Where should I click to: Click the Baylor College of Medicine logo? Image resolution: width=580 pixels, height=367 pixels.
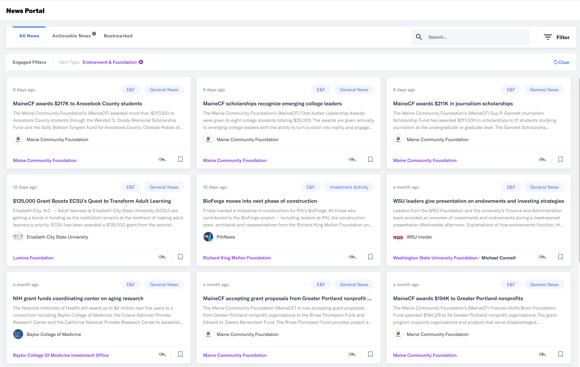[x=18, y=334]
